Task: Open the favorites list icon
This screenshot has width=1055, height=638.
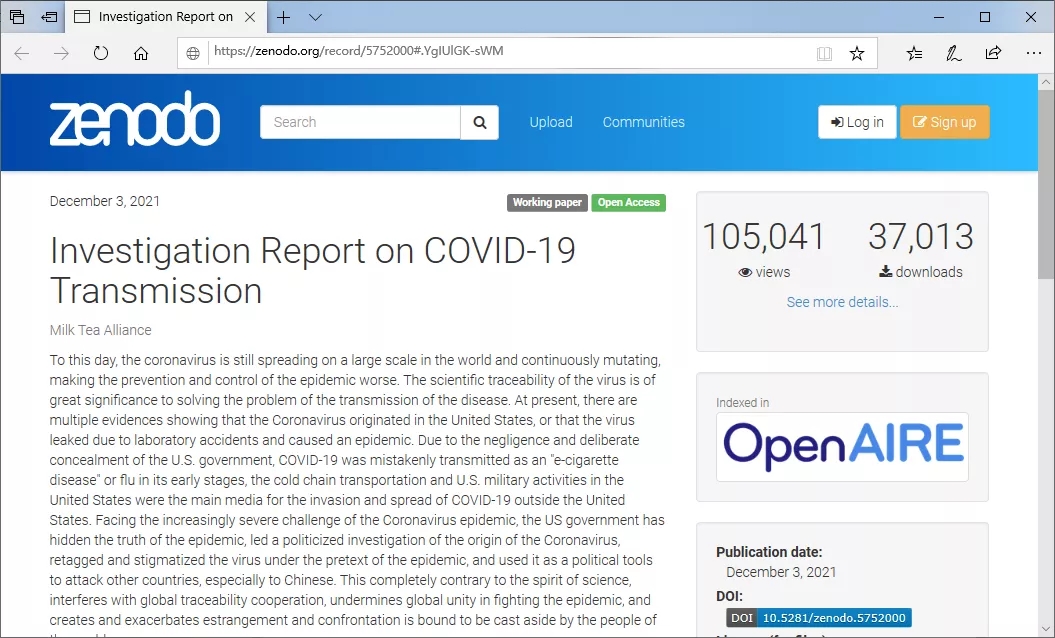Action: coord(914,54)
